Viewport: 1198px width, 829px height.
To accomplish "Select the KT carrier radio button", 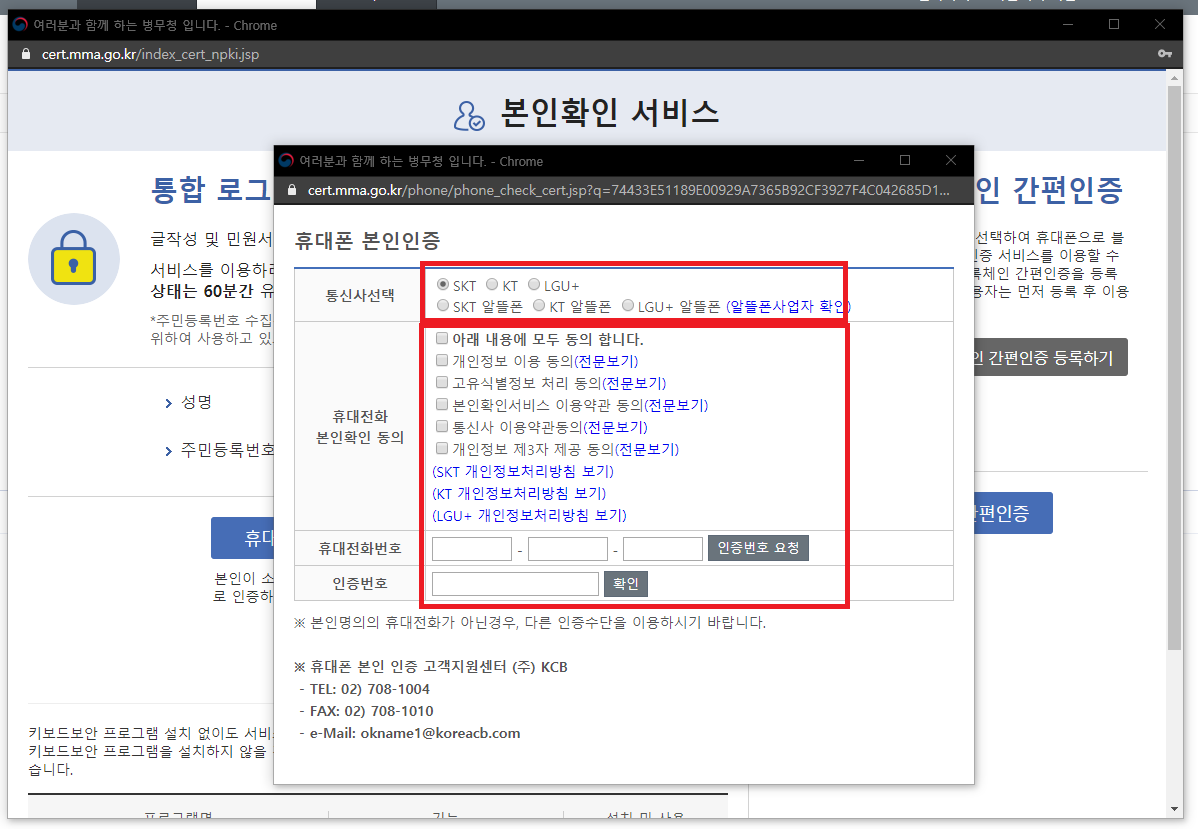I will (x=492, y=285).
